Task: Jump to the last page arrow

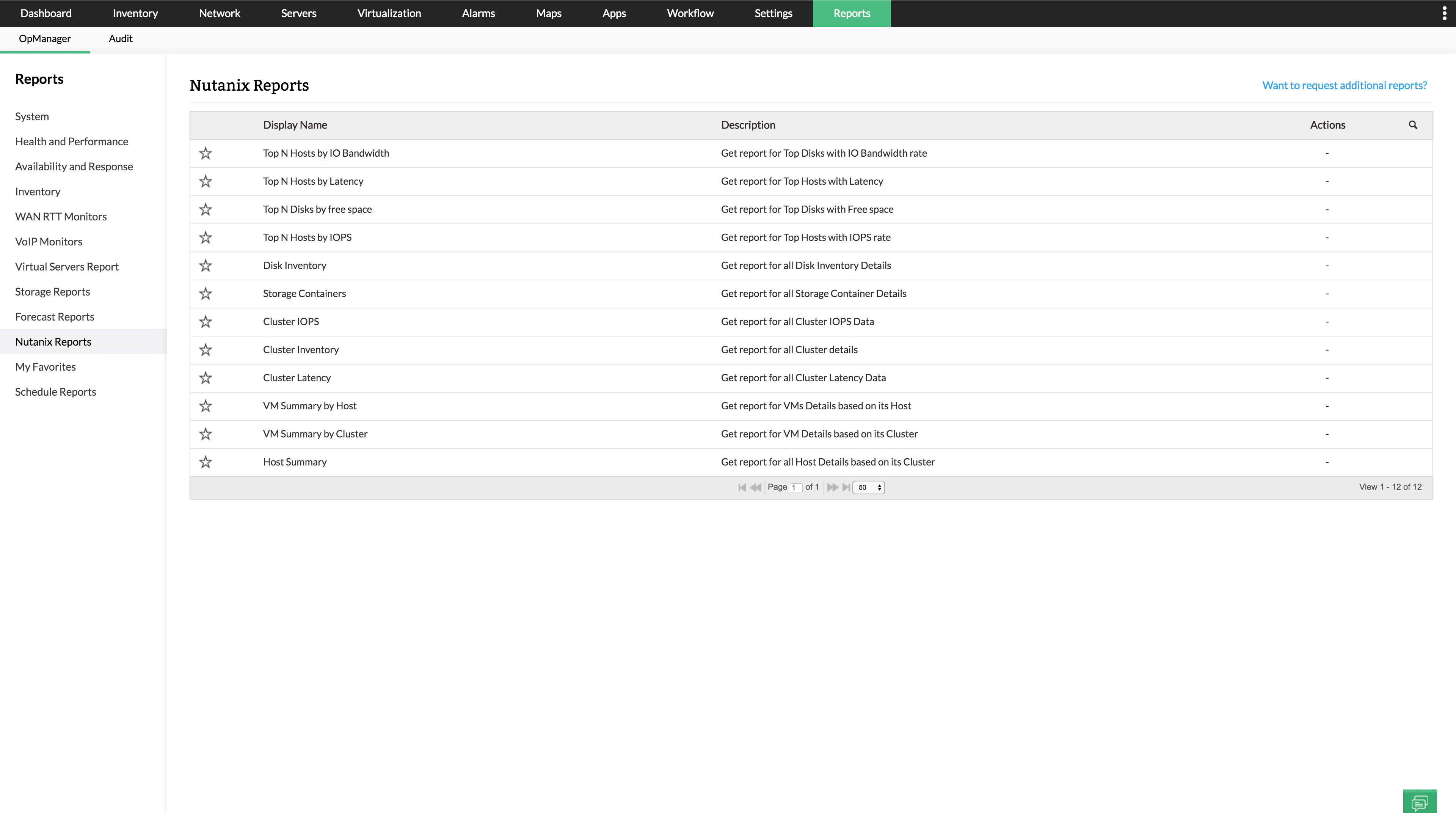Action: point(846,487)
